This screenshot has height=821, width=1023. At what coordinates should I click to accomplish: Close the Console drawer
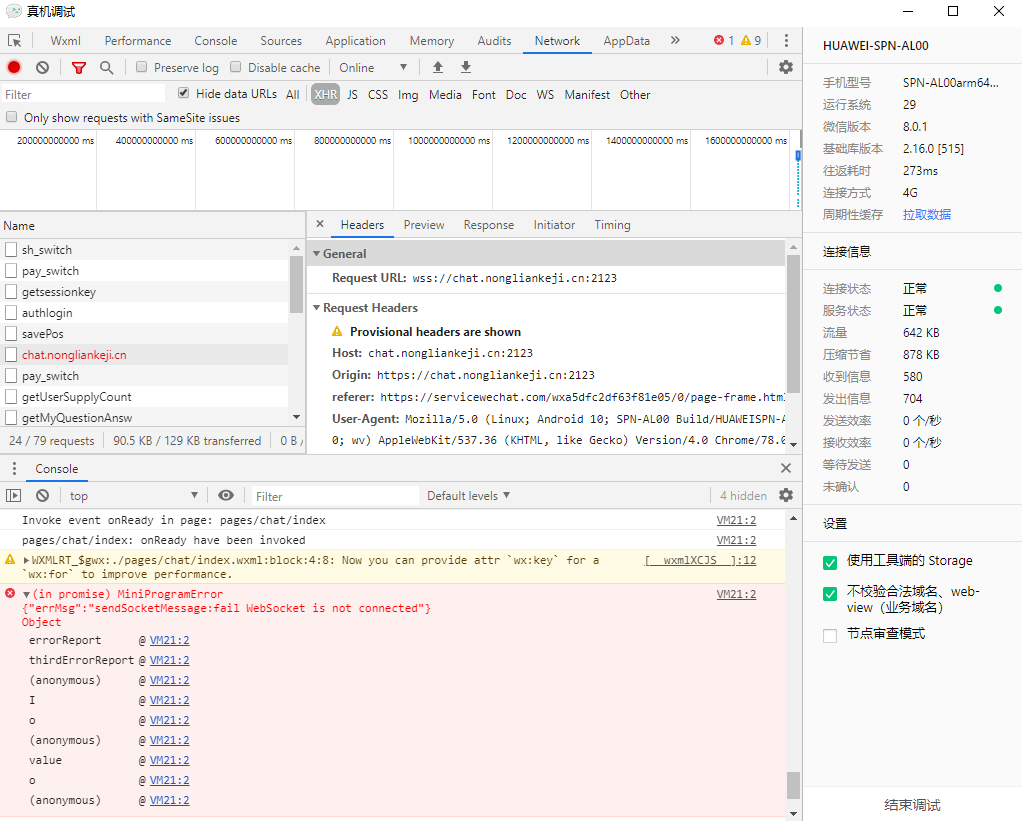point(786,468)
